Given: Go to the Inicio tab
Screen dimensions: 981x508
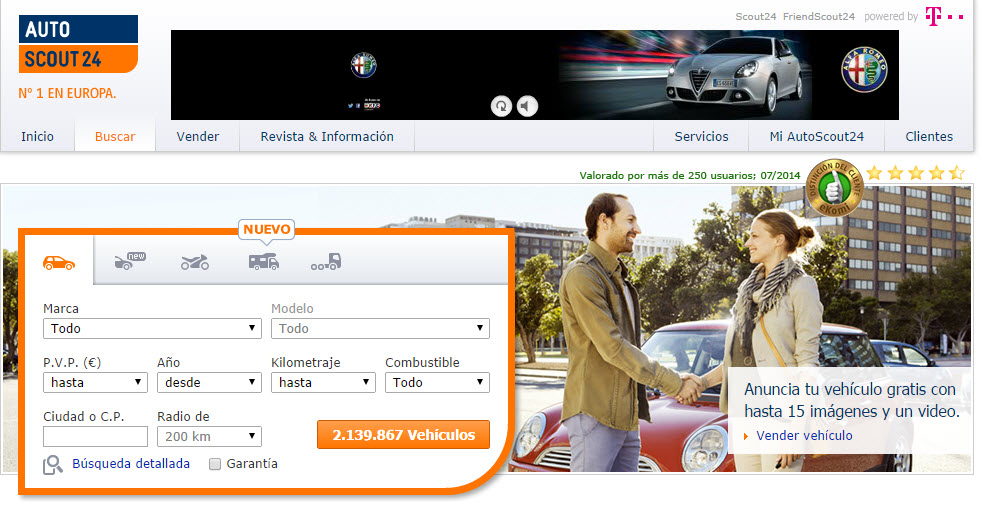Looking at the screenshot, I should pos(38,136).
